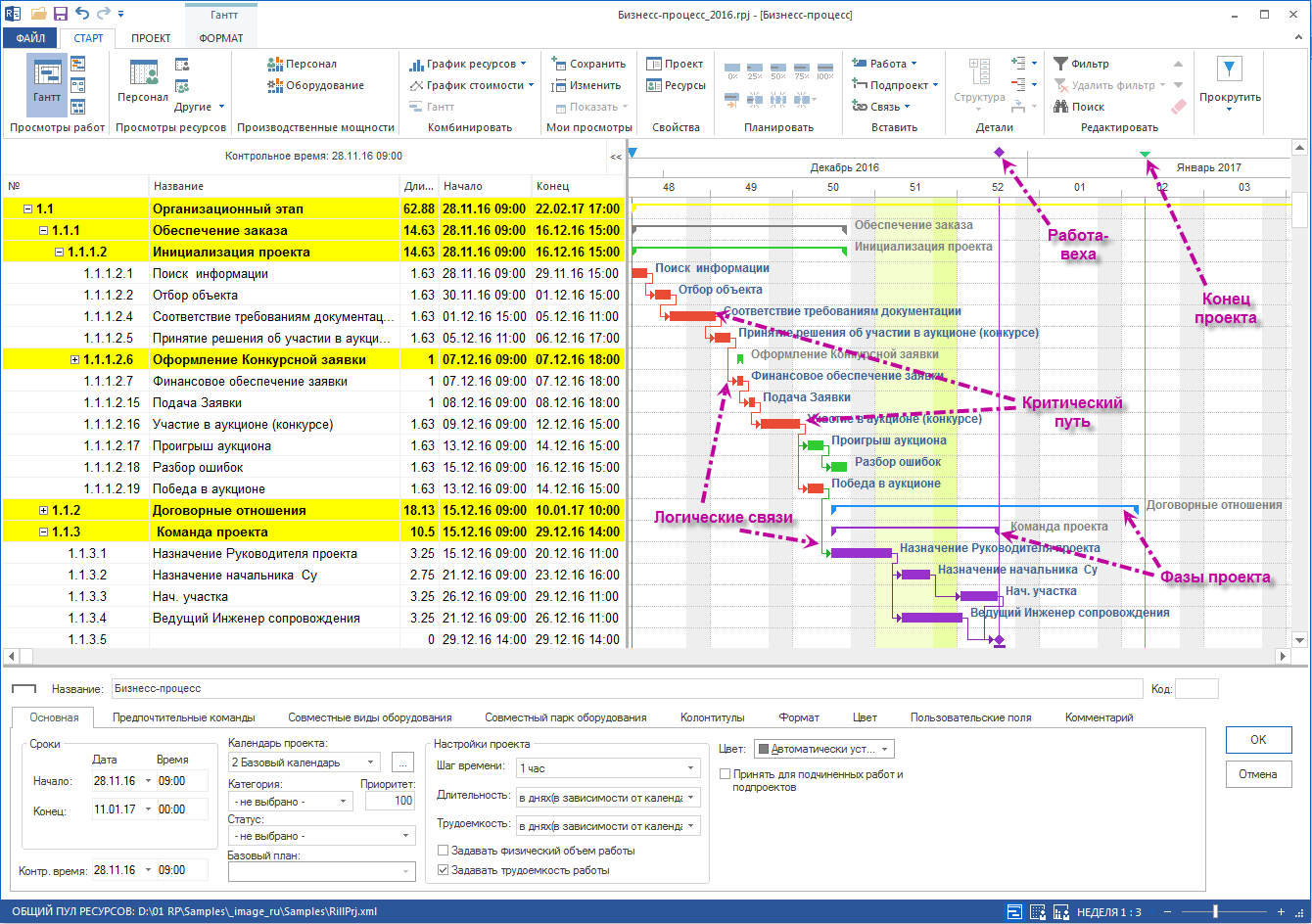The width and height of the screenshot is (1312, 924).
Task: Open the ФАЙЛ menu
Action: point(30,38)
